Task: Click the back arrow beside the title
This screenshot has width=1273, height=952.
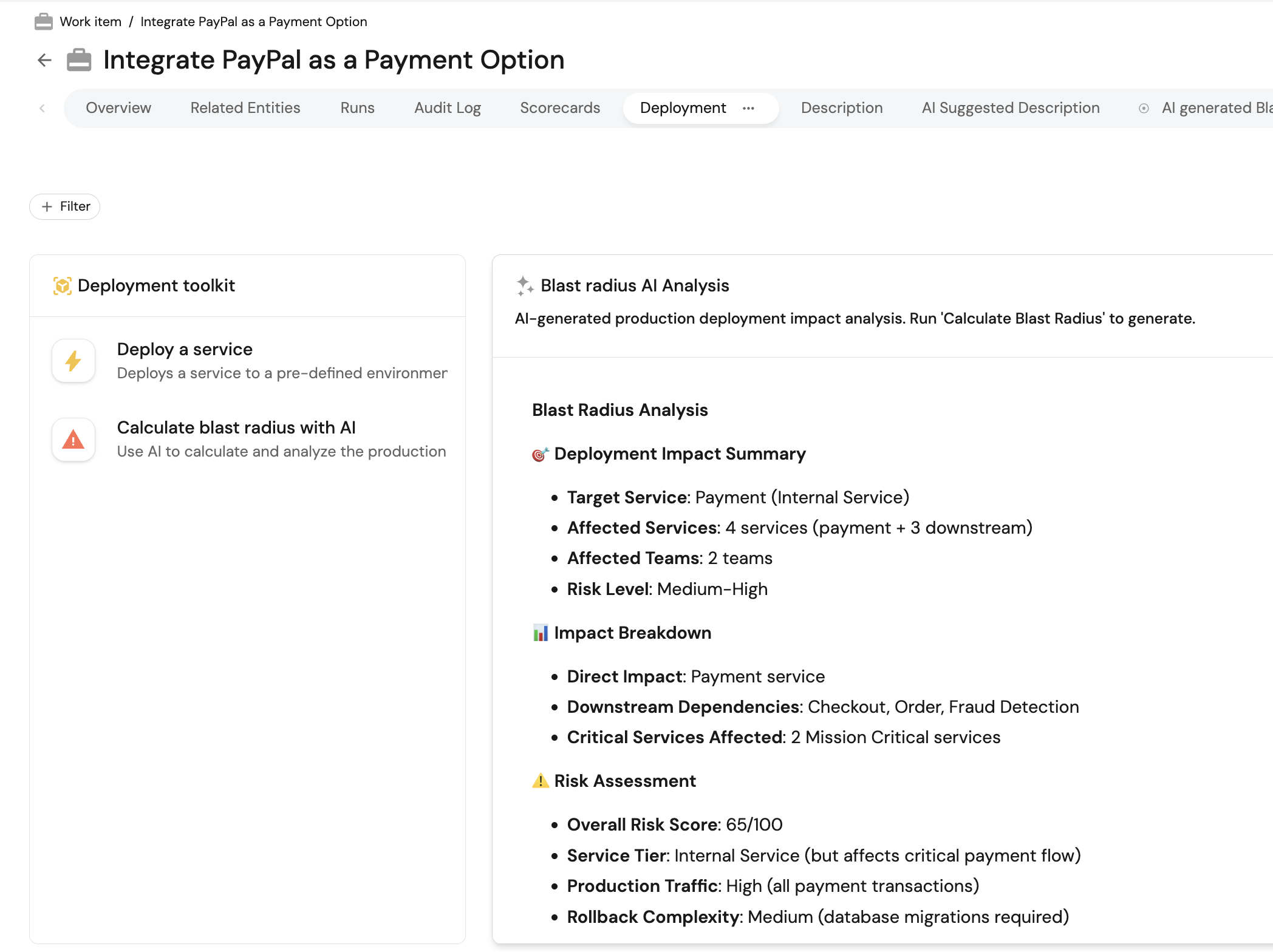Action: click(44, 60)
